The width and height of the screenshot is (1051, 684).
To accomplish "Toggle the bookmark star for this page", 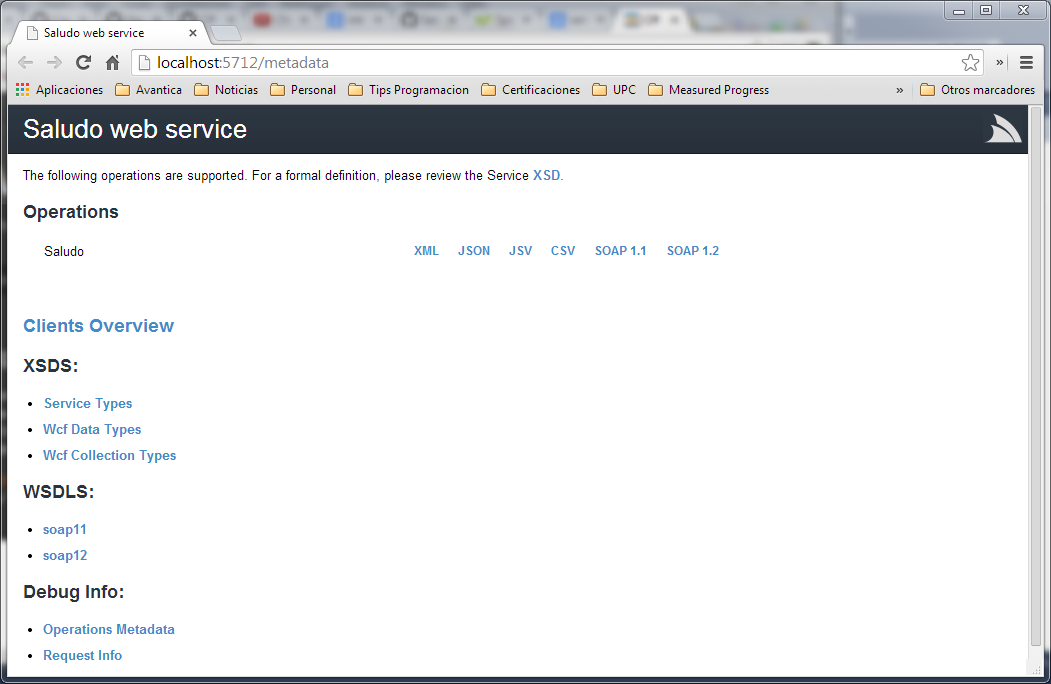I will [970, 62].
